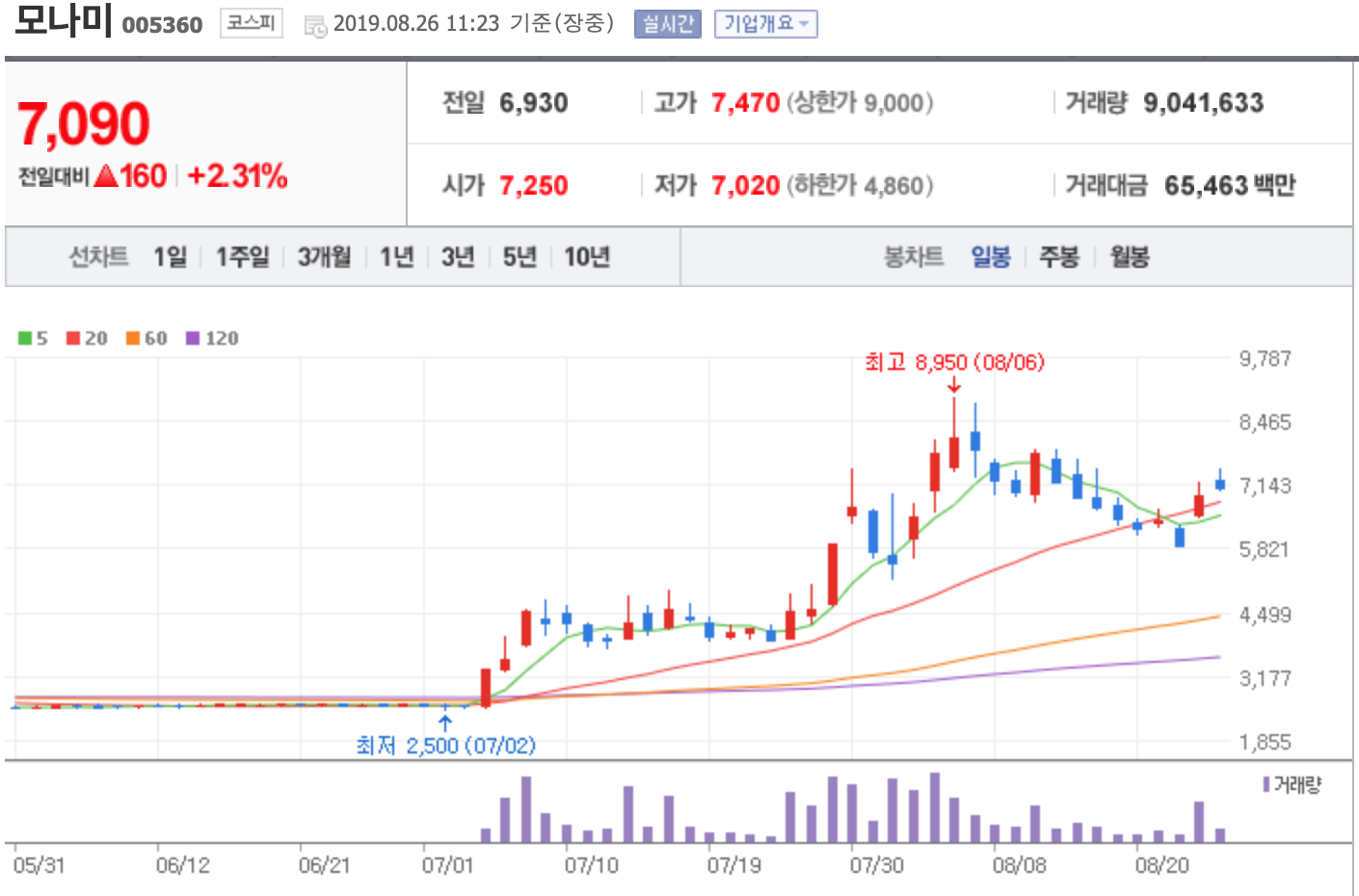Screen dimensions: 1359x896
Task: Click the 고가 value 7,470
Action: pos(745,103)
